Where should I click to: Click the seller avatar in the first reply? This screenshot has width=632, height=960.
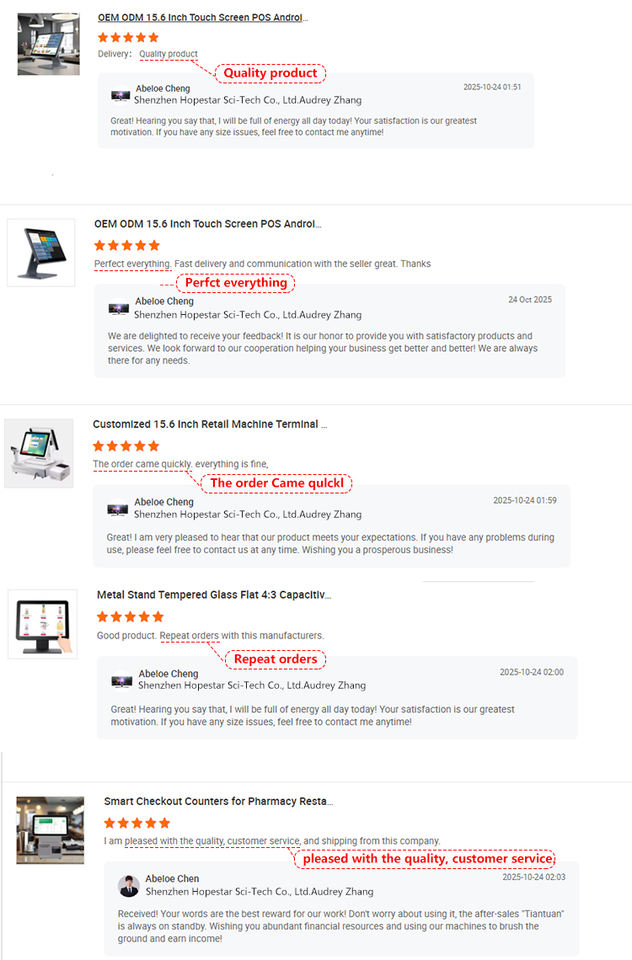[x=120, y=96]
